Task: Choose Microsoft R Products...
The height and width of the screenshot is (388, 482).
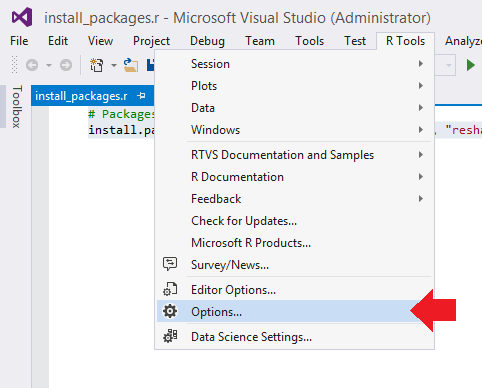Action: [x=295, y=243]
